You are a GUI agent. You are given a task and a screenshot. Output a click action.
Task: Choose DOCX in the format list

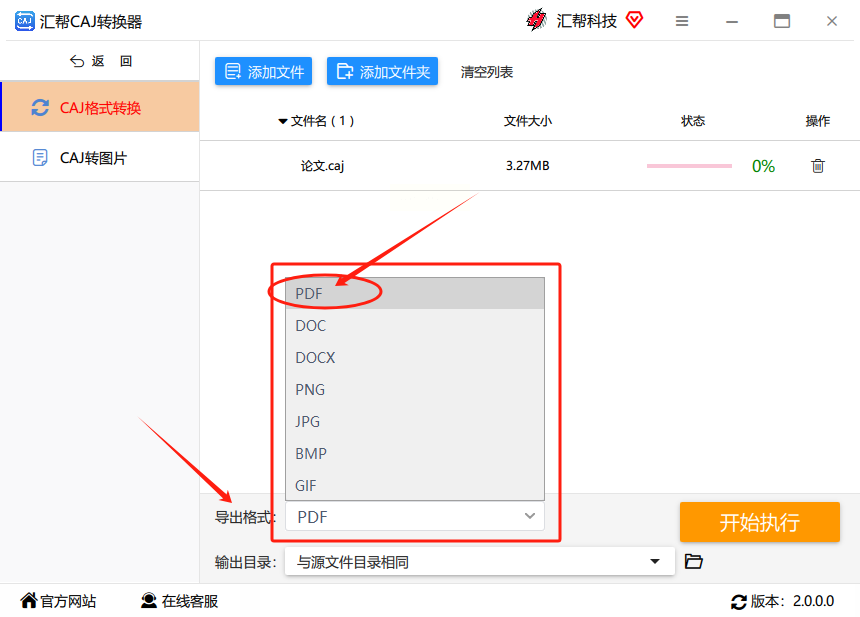415,358
